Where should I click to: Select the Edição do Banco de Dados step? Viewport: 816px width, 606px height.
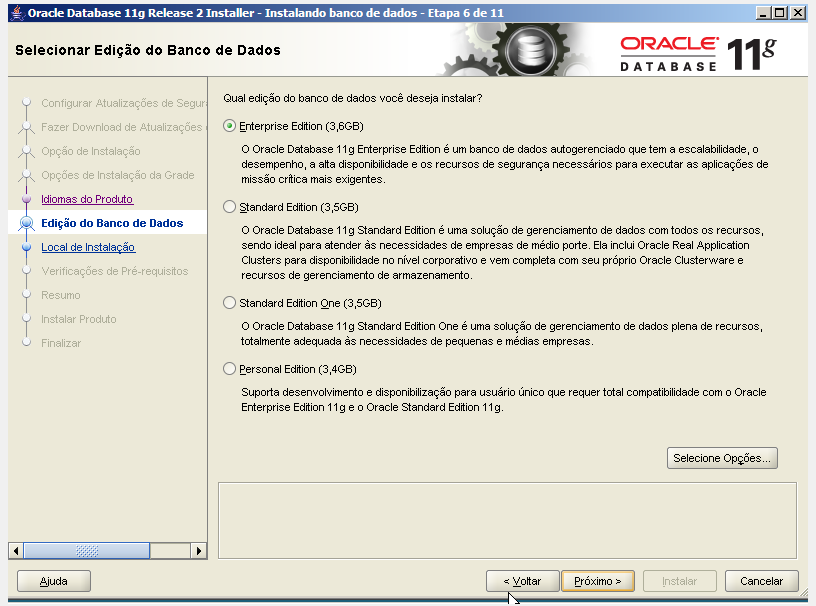(112, 223)
